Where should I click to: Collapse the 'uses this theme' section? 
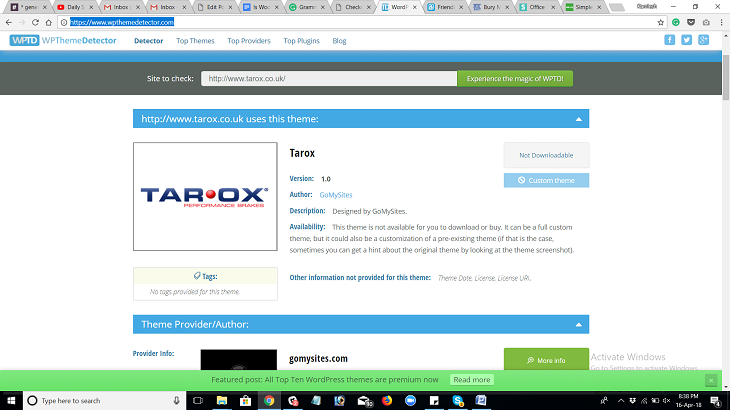coord(578,119)
